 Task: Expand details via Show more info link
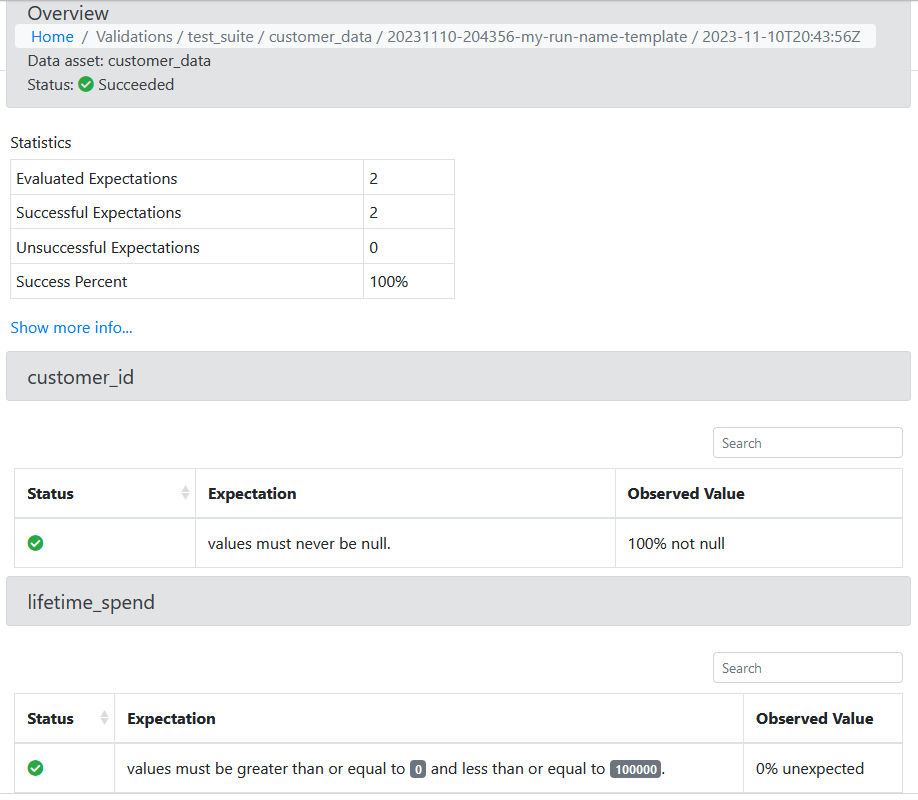click(x=71, y=327)
